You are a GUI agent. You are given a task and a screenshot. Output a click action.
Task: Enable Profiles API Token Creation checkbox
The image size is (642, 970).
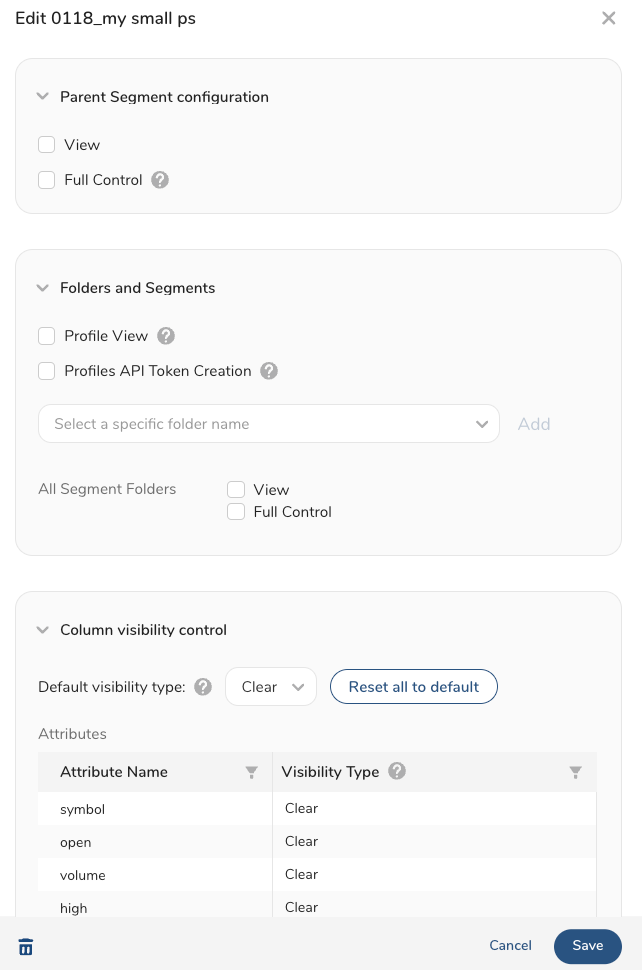click(x=47, y=371)
